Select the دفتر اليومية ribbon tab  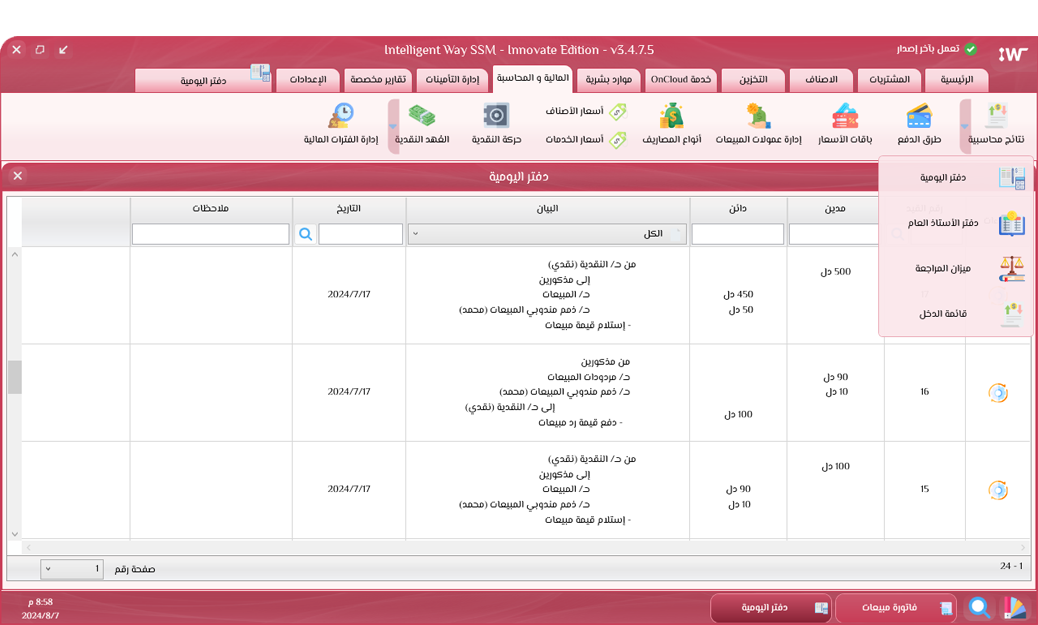tap(205, 80)
